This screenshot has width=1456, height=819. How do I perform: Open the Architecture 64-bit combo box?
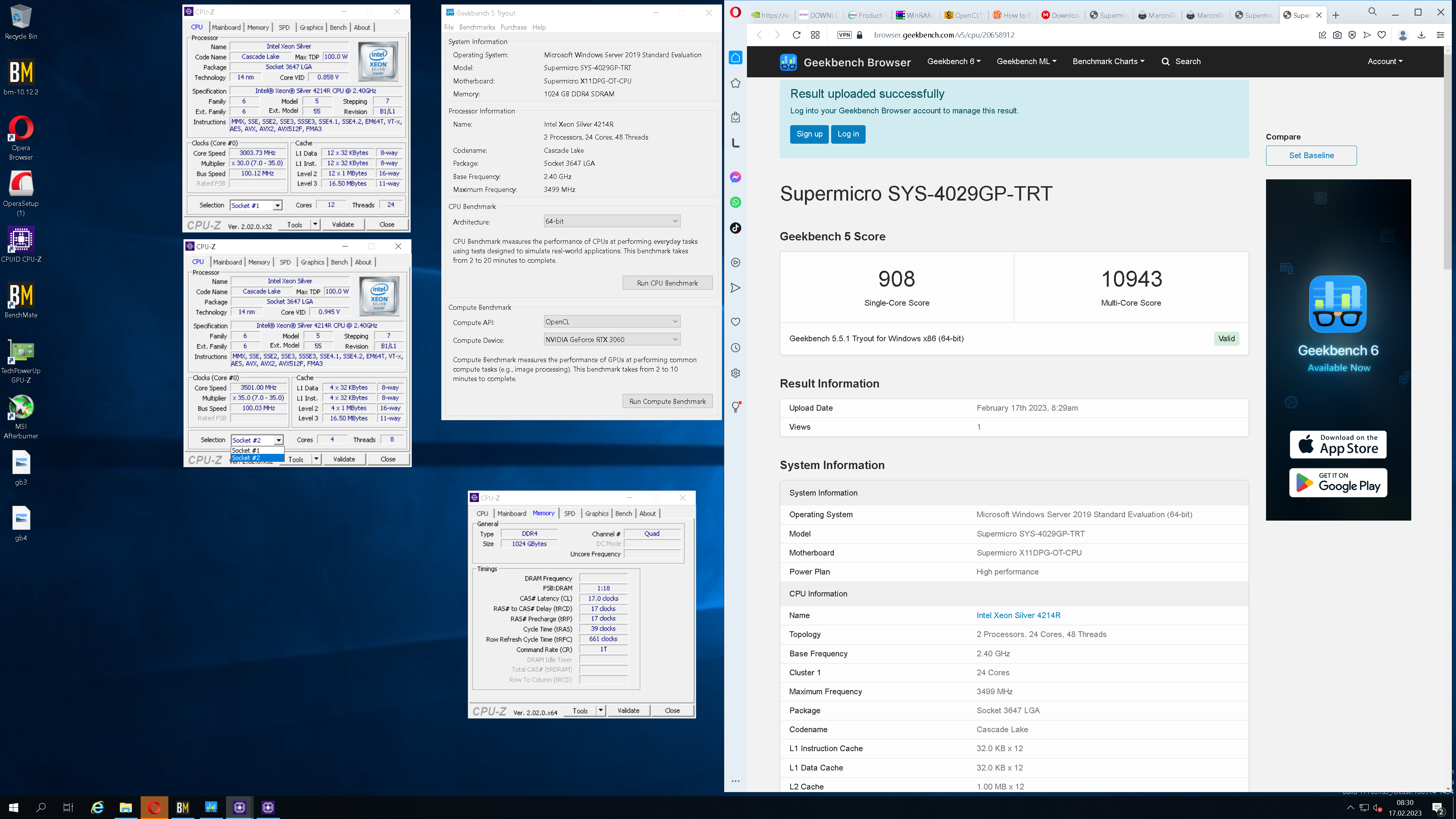pos(612,221)
